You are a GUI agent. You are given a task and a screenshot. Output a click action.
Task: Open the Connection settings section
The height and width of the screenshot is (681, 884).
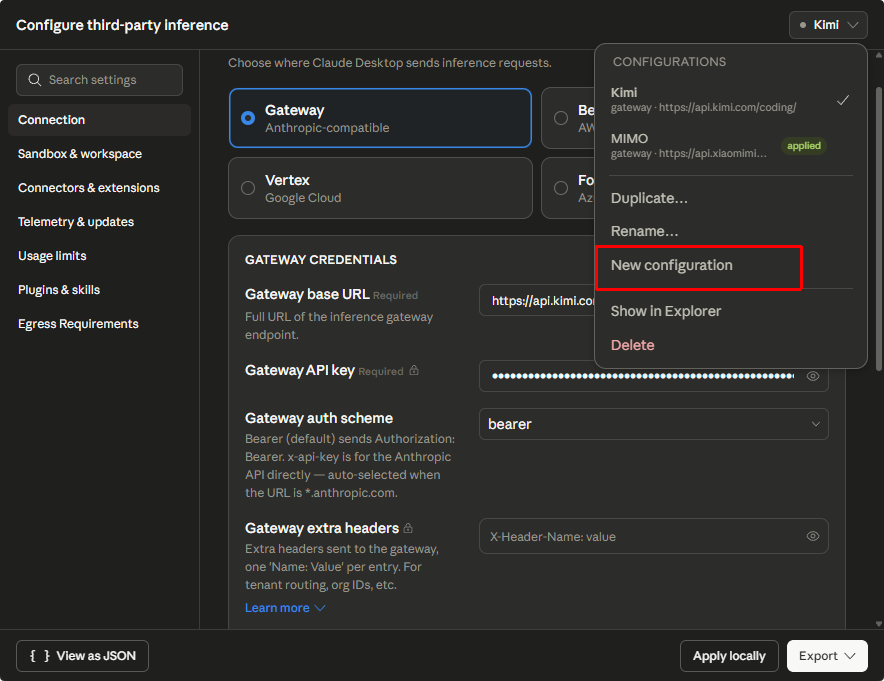point(99,120)
